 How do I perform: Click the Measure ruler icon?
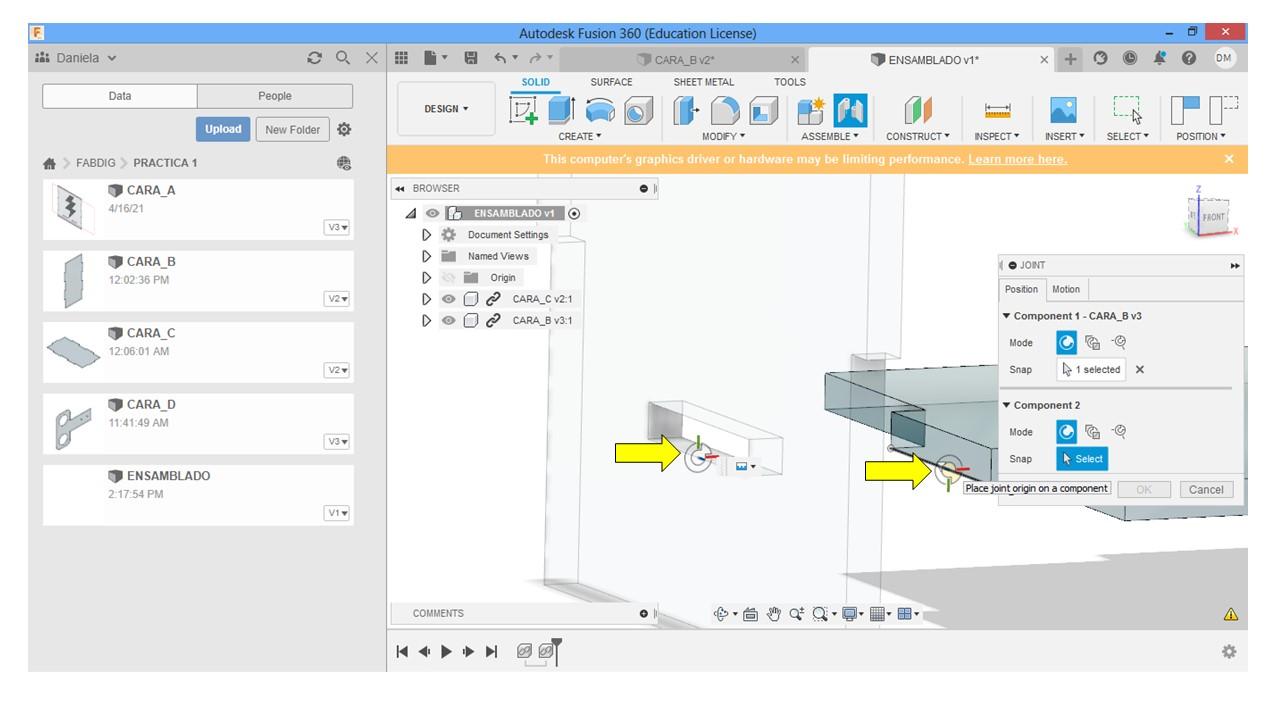997,110
